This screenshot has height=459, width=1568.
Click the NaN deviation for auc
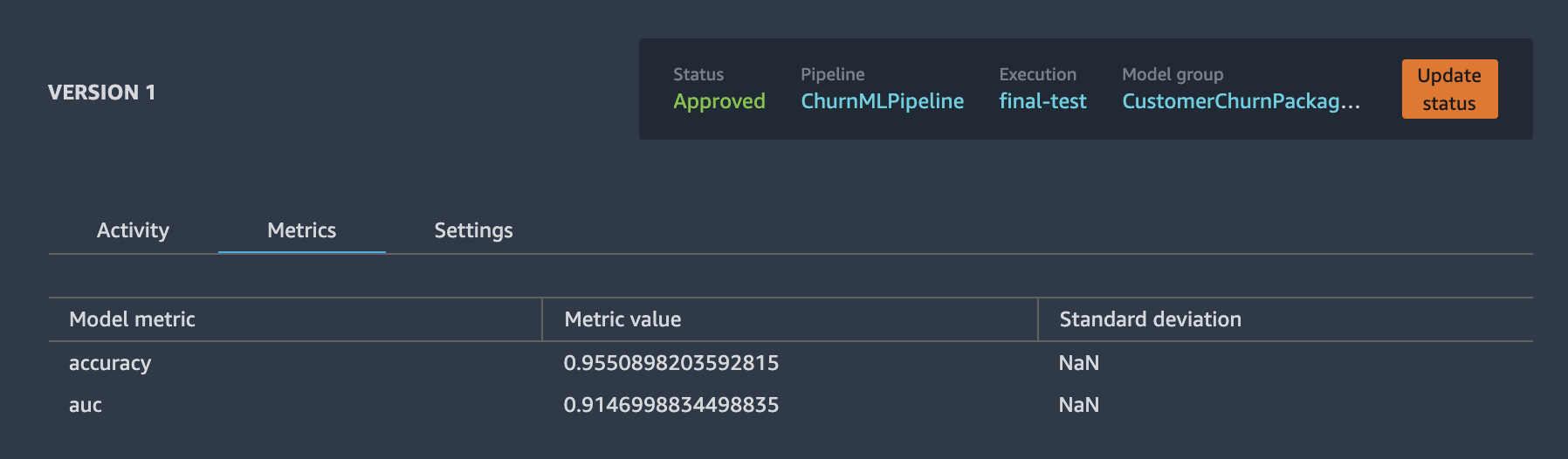click(1078, 405)
